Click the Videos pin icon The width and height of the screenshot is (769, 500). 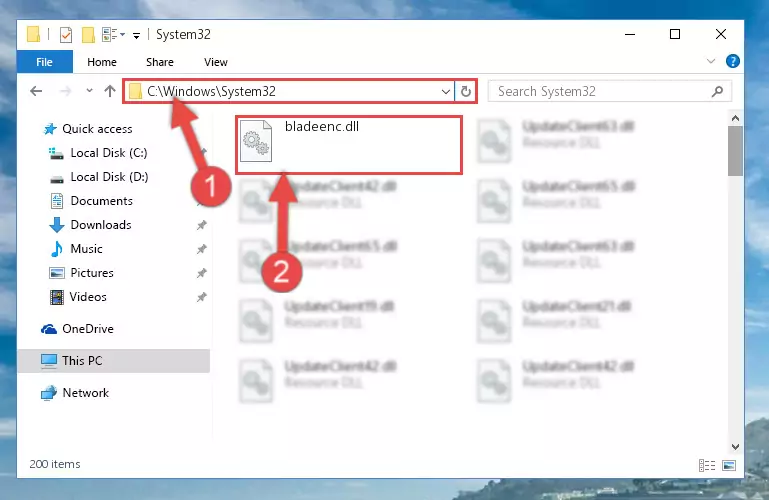click(202, 297)
